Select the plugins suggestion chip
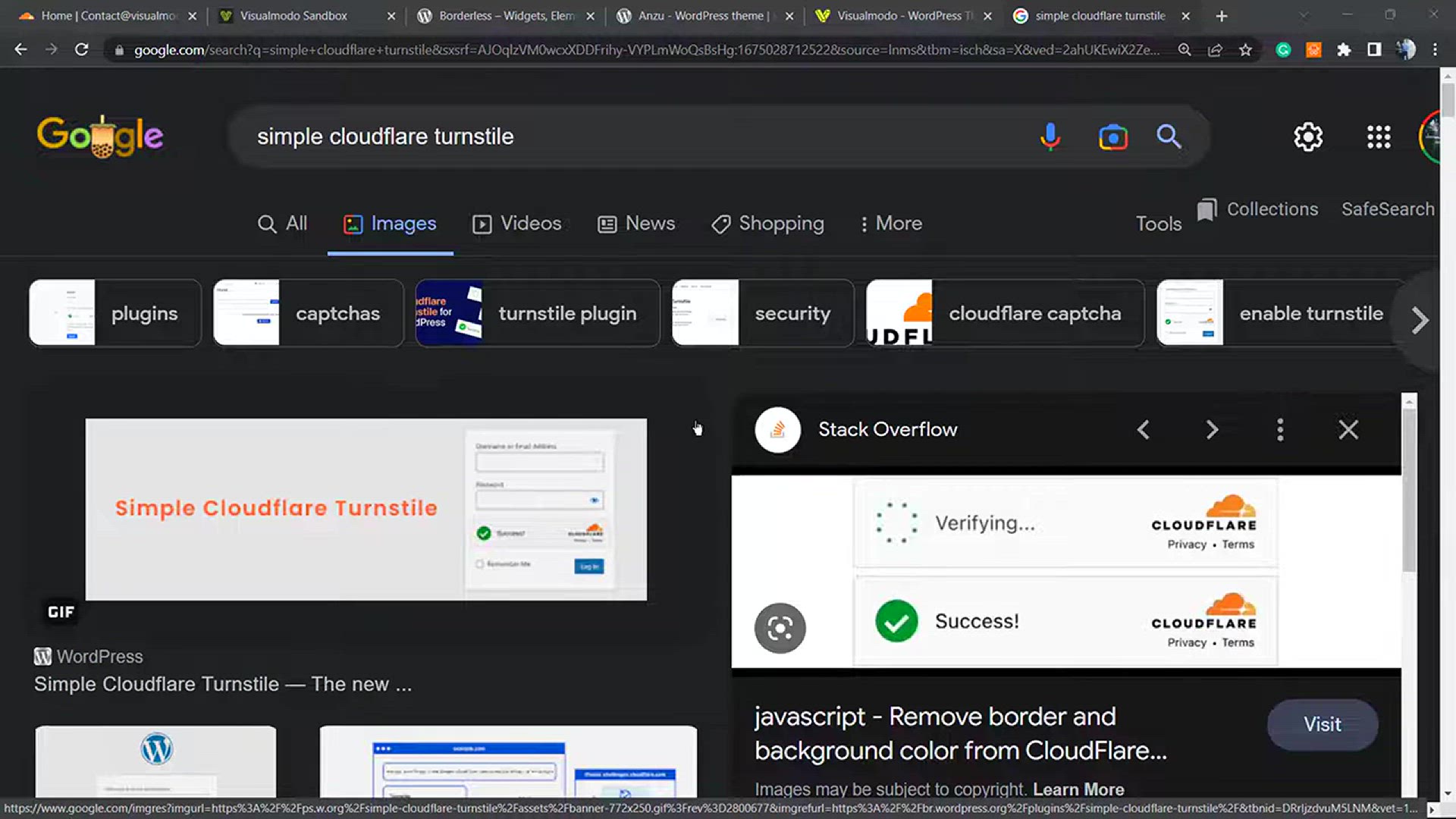This screenshot has width=1456, height=819. 115,313
